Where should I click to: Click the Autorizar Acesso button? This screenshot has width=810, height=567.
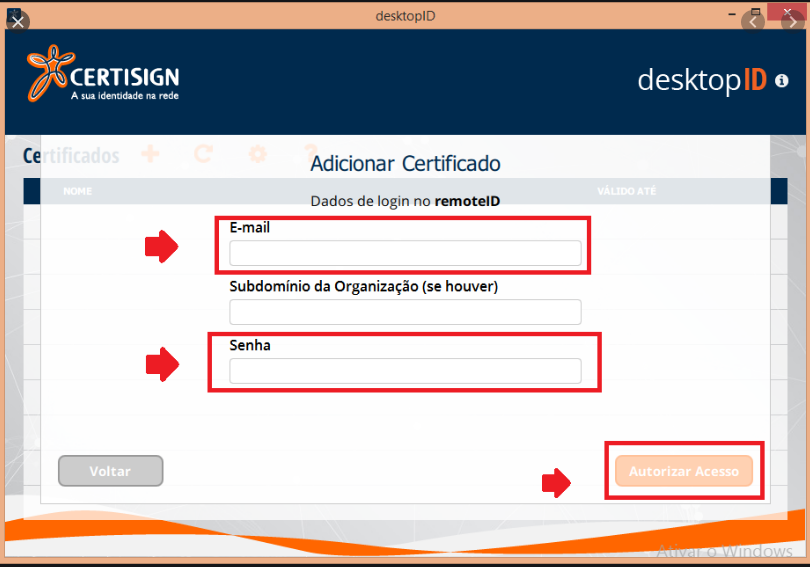(683, 471)
